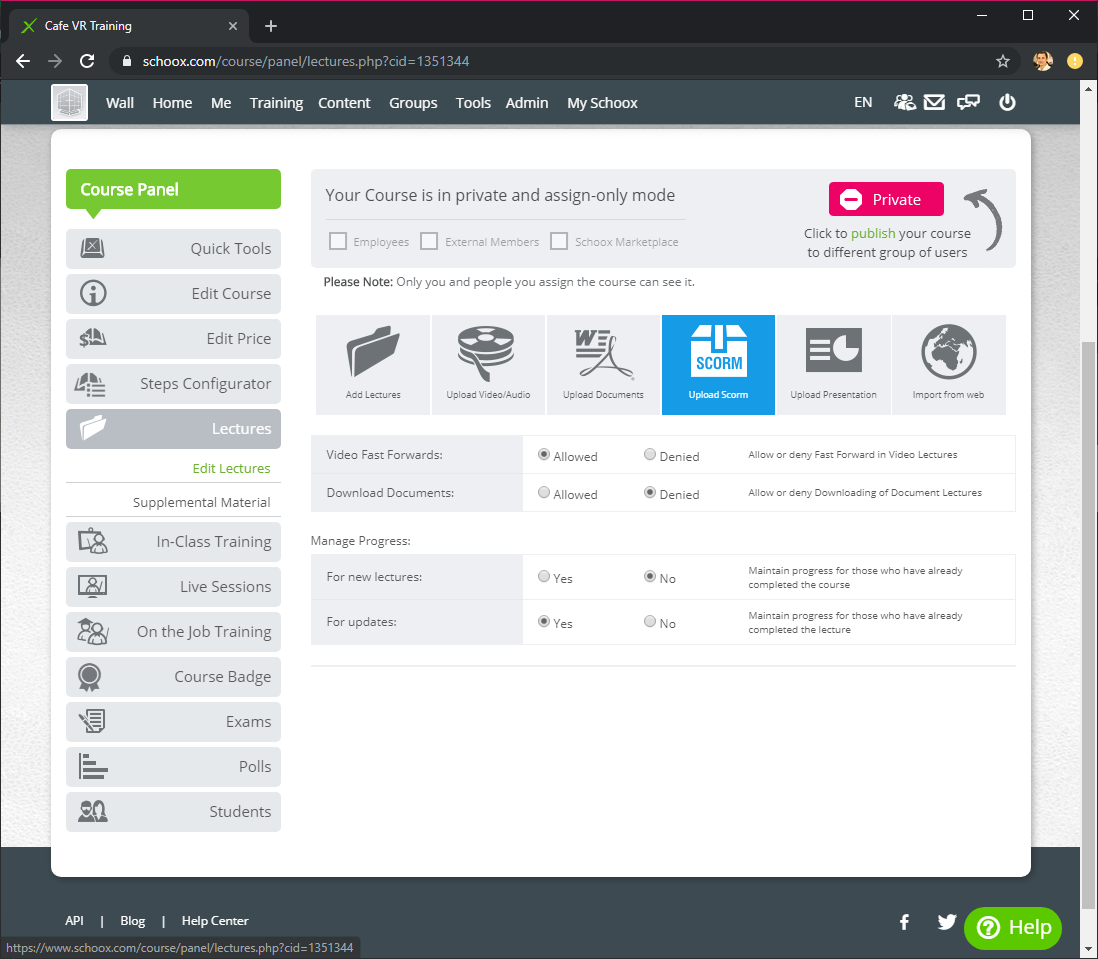Click the green publish link
The height and width of the screenshot is (959, 1098).
(873, 233)
